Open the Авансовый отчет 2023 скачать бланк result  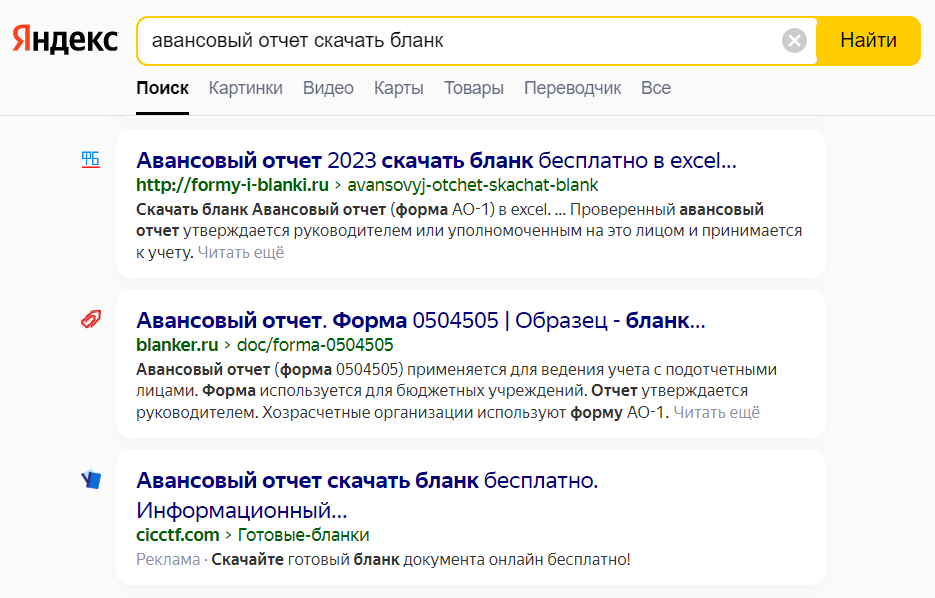pos(436,160)
